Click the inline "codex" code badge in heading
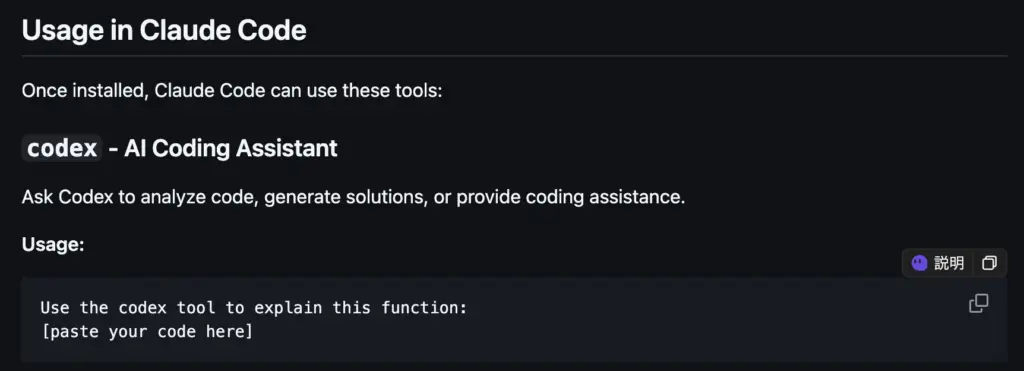 coord(62,148)
